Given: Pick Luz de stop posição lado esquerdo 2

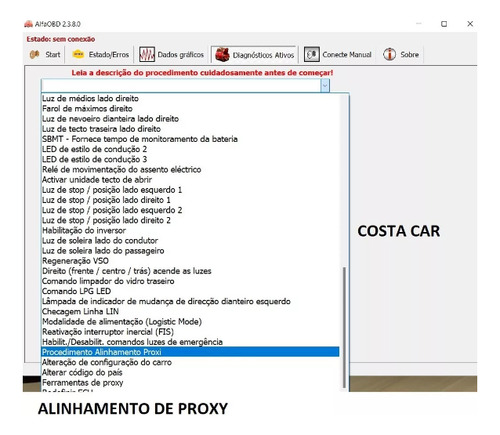Looking at the screenshot, I should [x=190, y=210].
